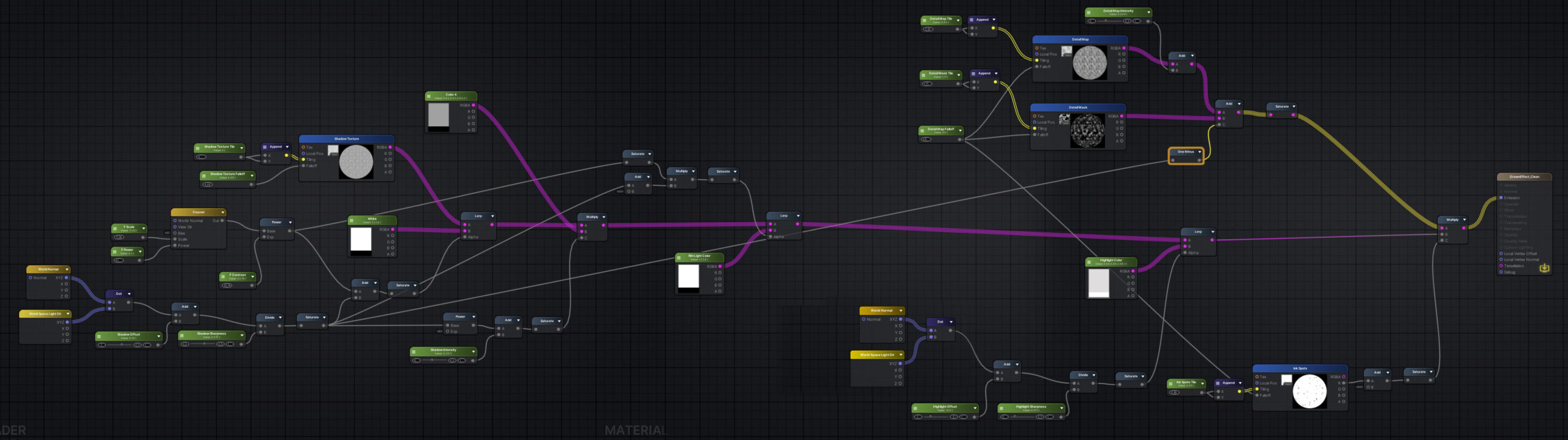1568x440 pixels.
Task: Click the yellow download icon on DrawnEffect_Clean node
Action: click(1544, 268)
